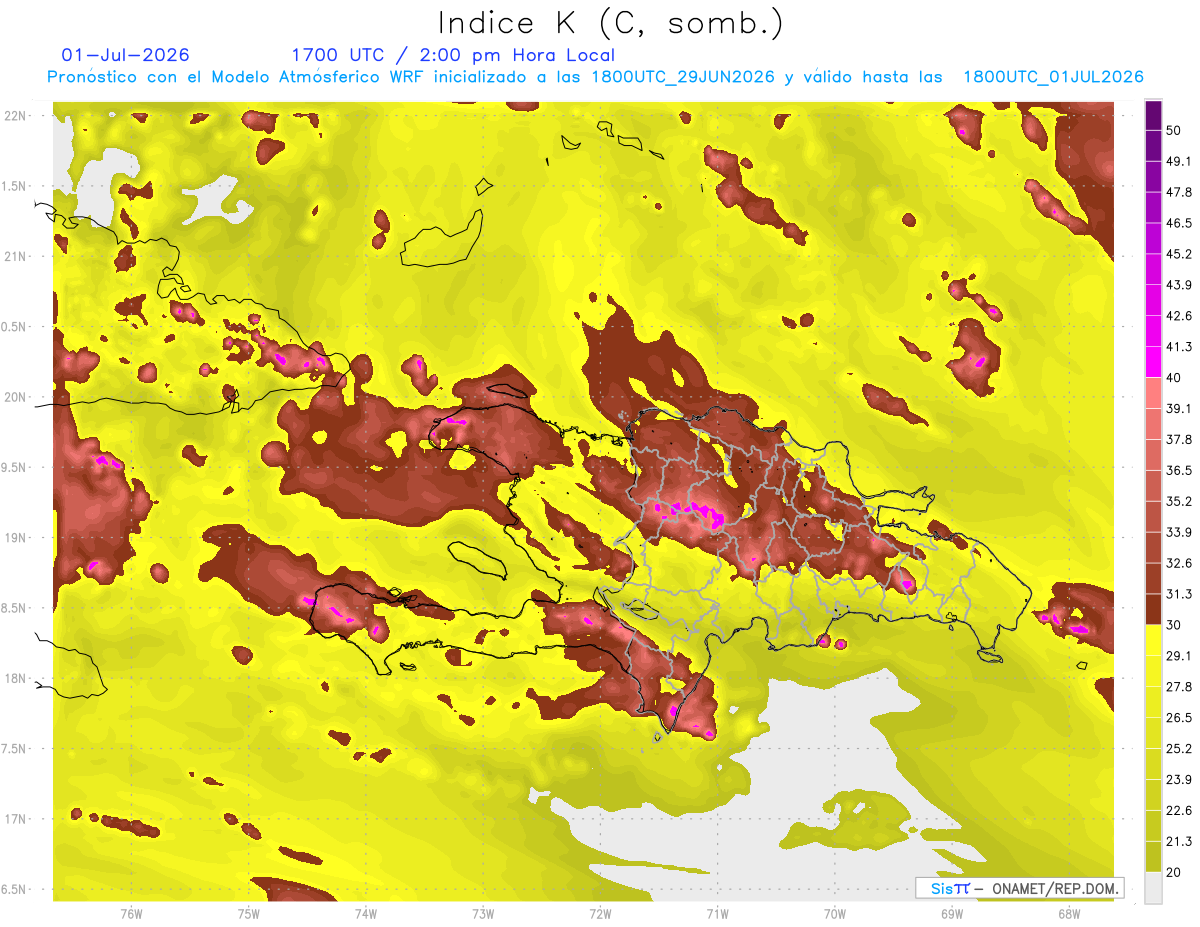
Task: Click the '71W' longitude axis label
Action: (717, 914)
